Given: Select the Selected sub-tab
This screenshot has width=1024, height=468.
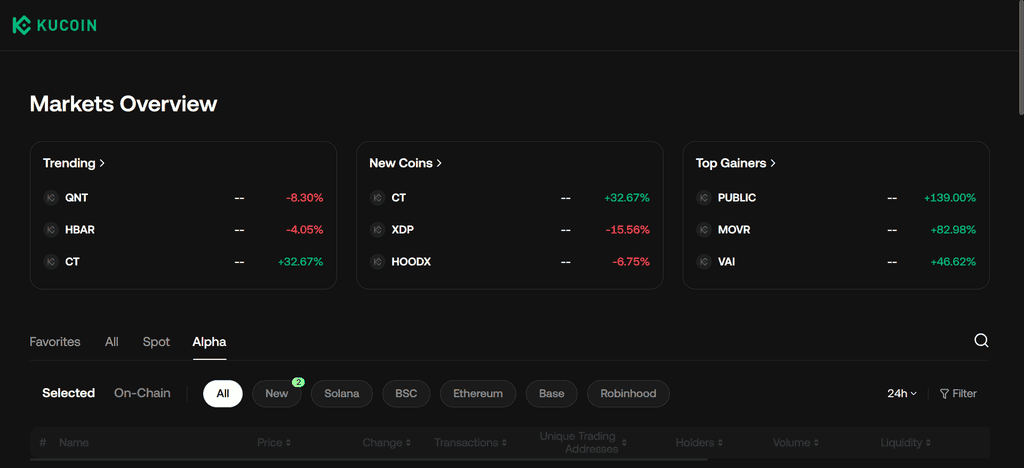Looking at the screenshot, I should pyautogui.click(x=69, y=393).
